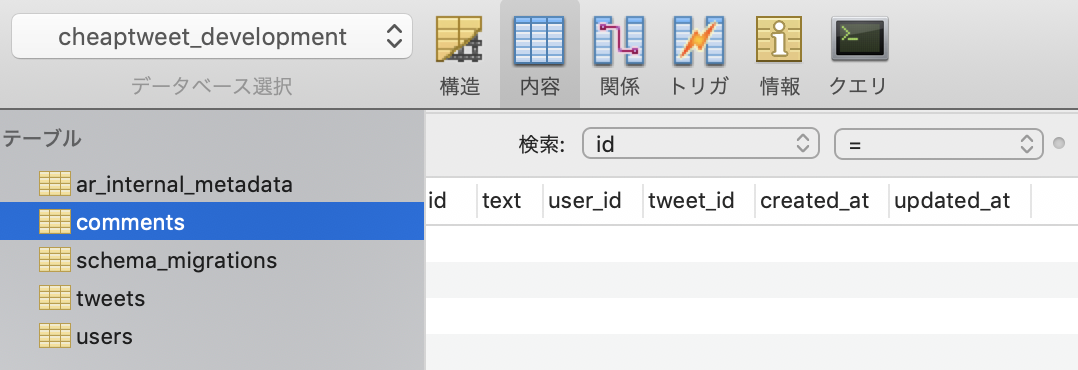Open the 関係 (Relations) view icon

pyautogui.click(x=619, y=40)
